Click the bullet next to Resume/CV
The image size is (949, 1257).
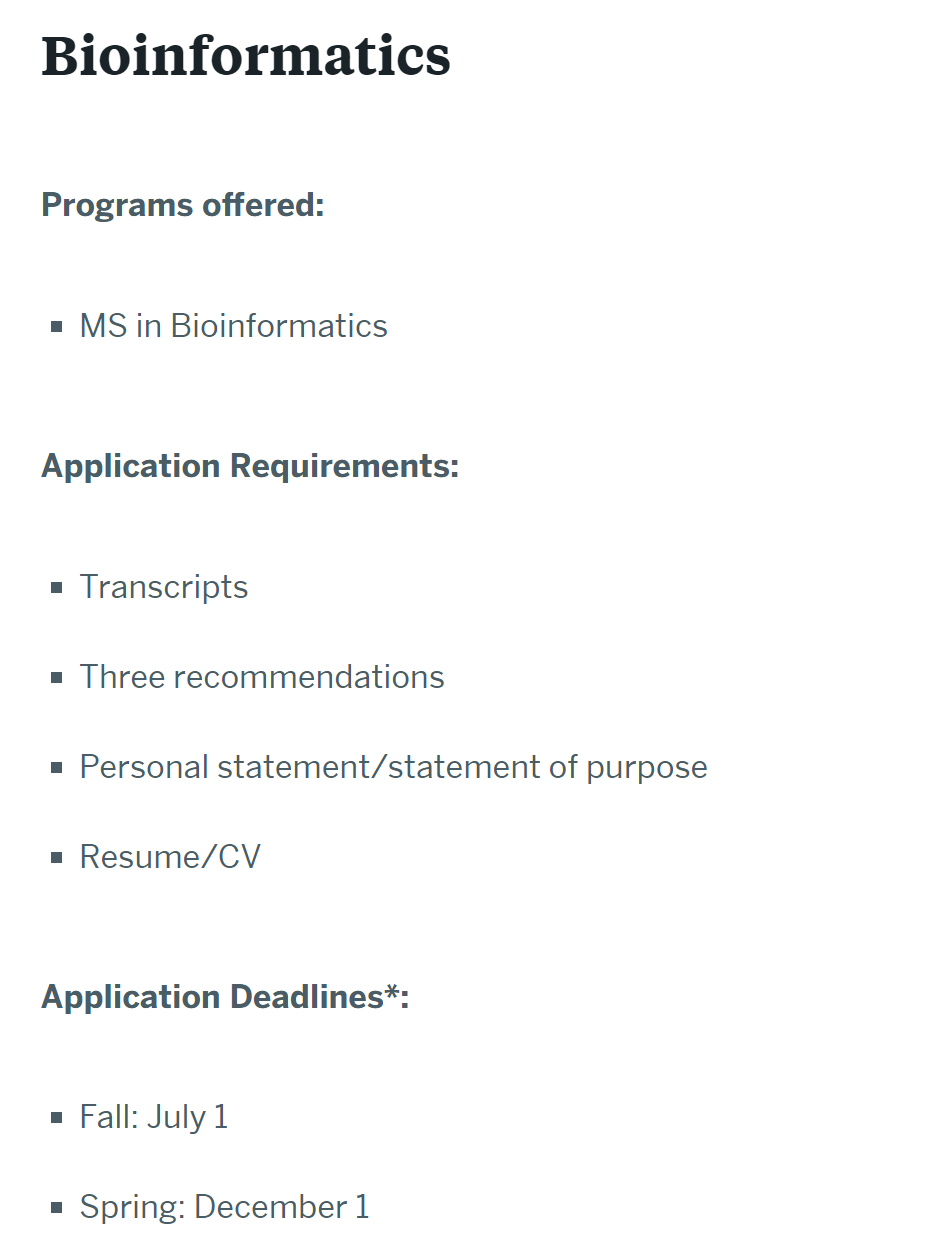pos(57,857)
